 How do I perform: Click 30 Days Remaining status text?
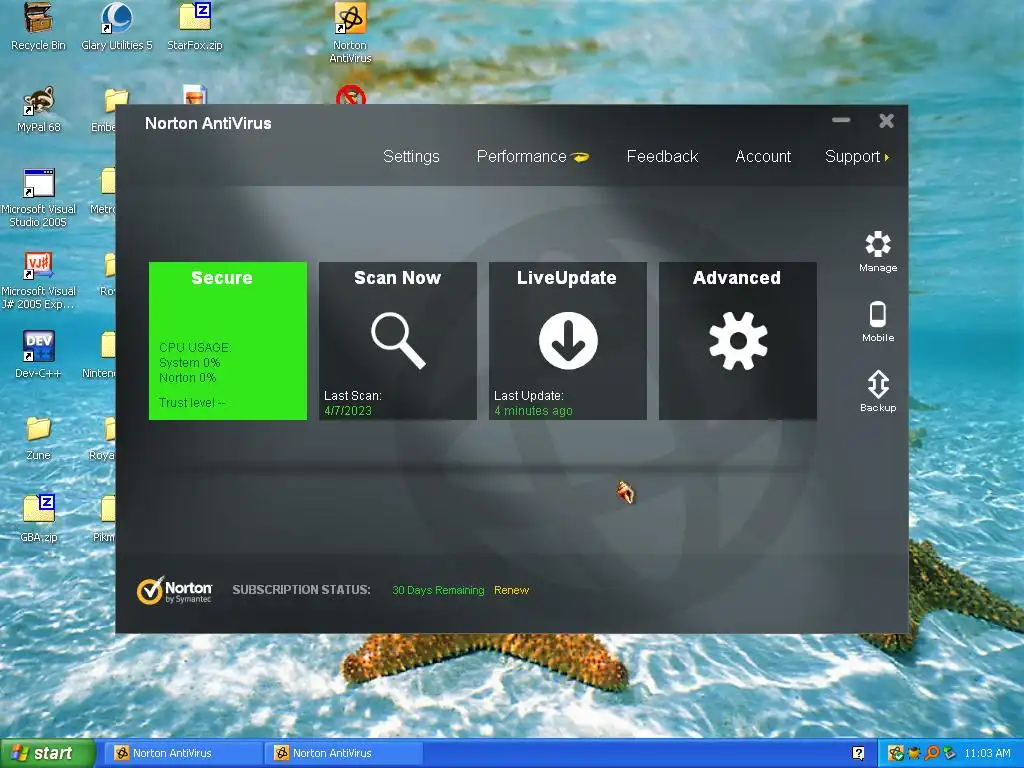[x=438, y=590]
